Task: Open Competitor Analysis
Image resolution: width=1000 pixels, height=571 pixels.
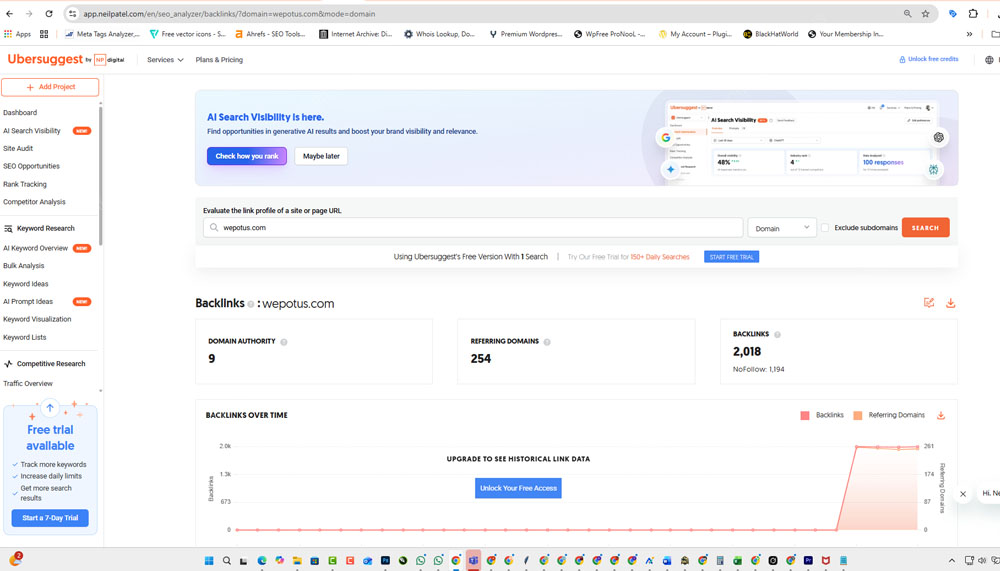Action: coord(34,202)
